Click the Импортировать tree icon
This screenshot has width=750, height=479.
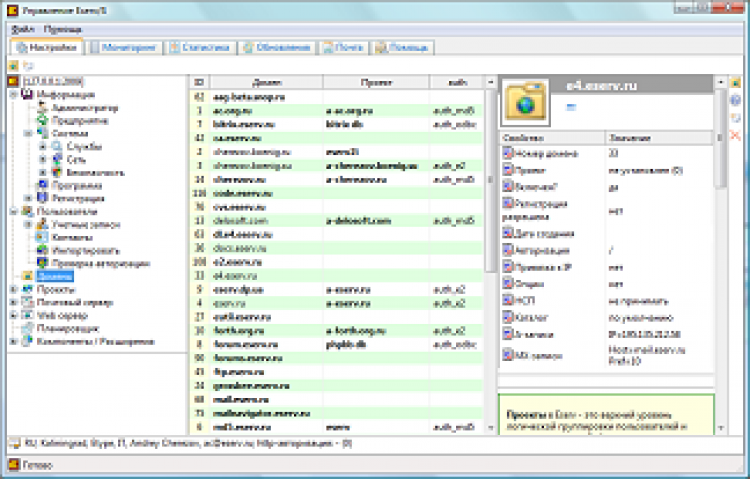coord(43,250)
